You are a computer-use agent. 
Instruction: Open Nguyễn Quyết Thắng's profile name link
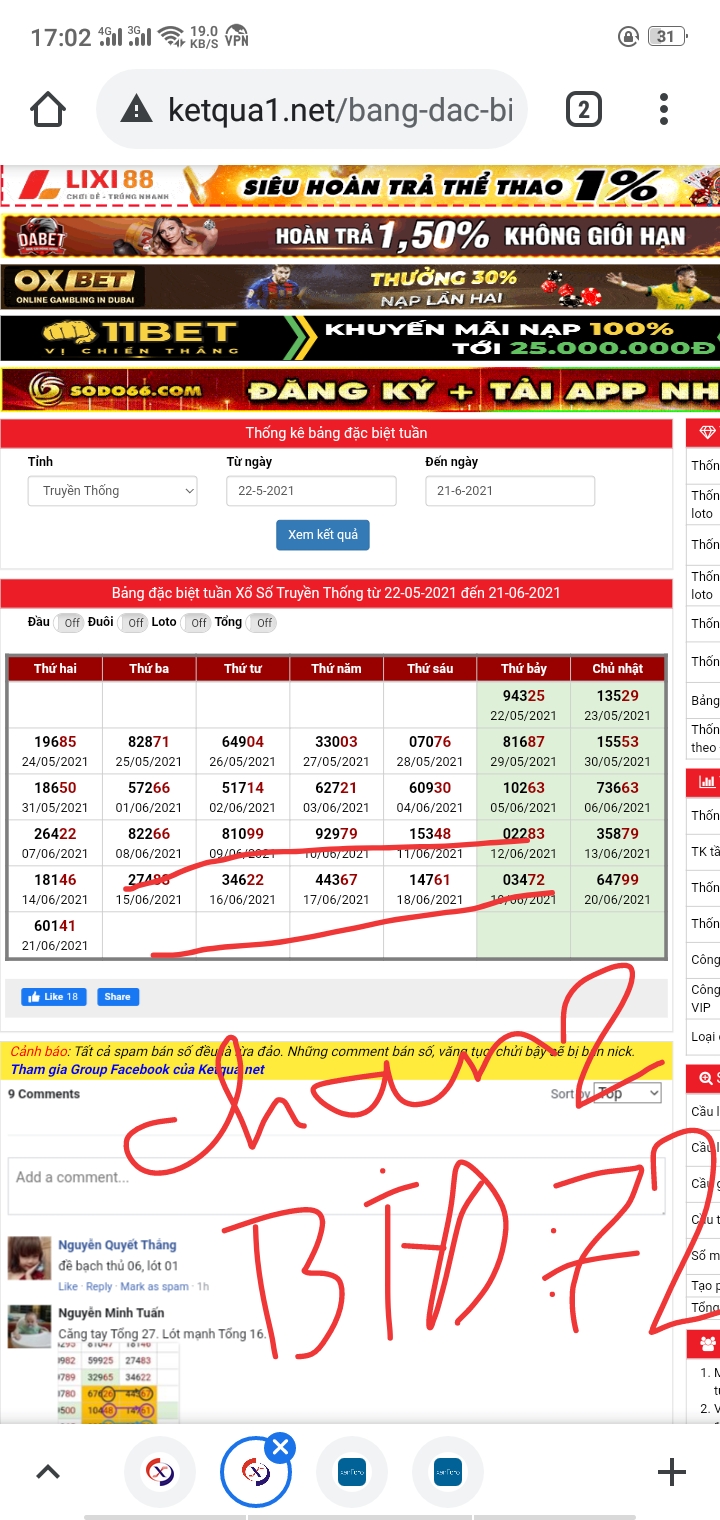click(x=117, y=1245)
